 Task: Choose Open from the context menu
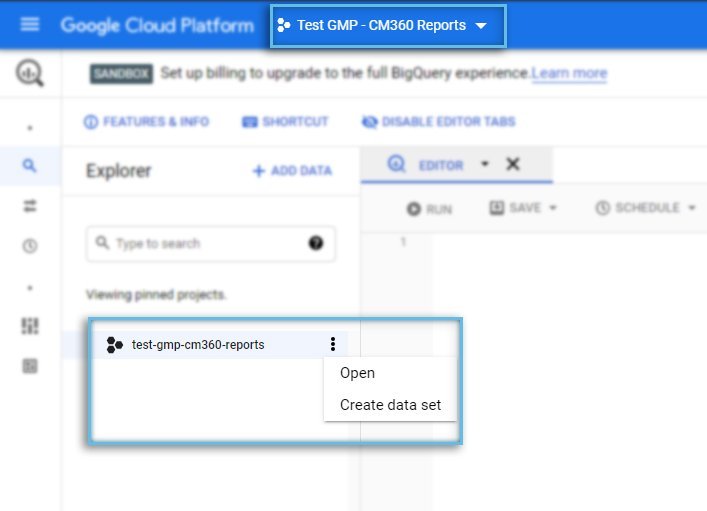point(357,373)
